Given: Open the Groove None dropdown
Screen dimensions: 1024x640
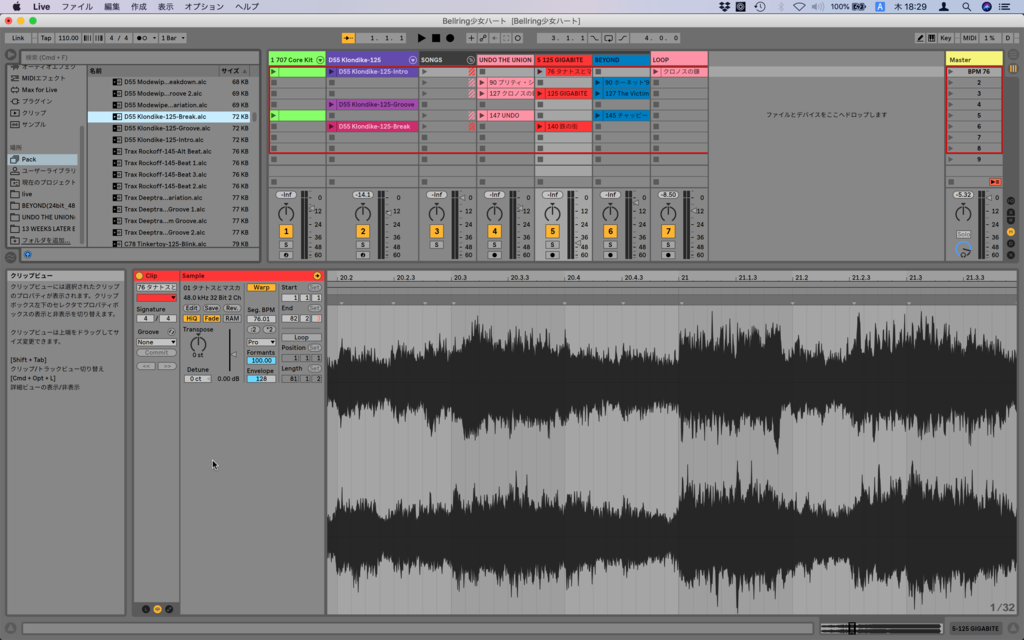Looking at the screenshot, I should click(x=156, y=342).
